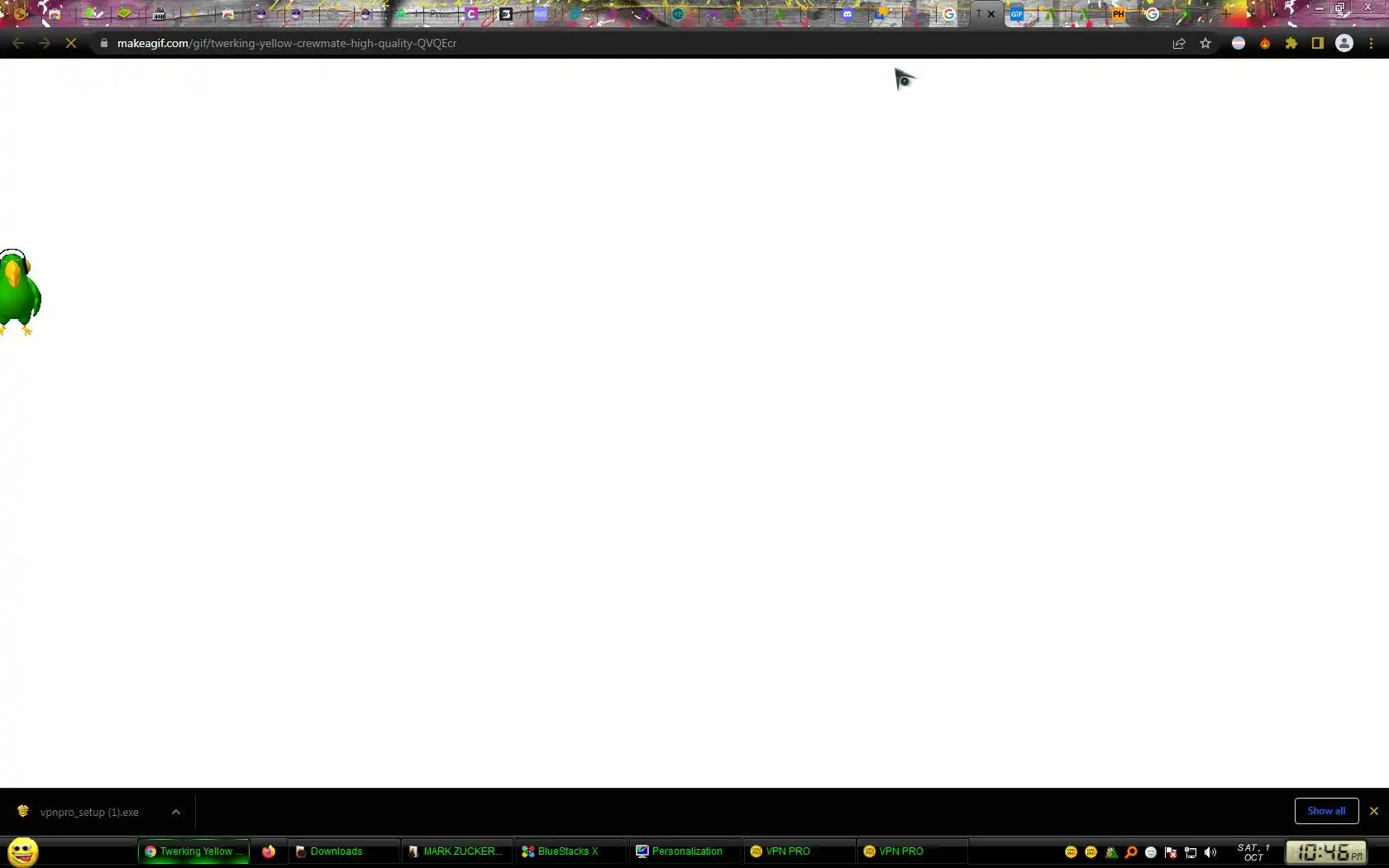Open vpnpro_setup (1).exe download
Viewport: 1389px width, 868px height.
89,812
